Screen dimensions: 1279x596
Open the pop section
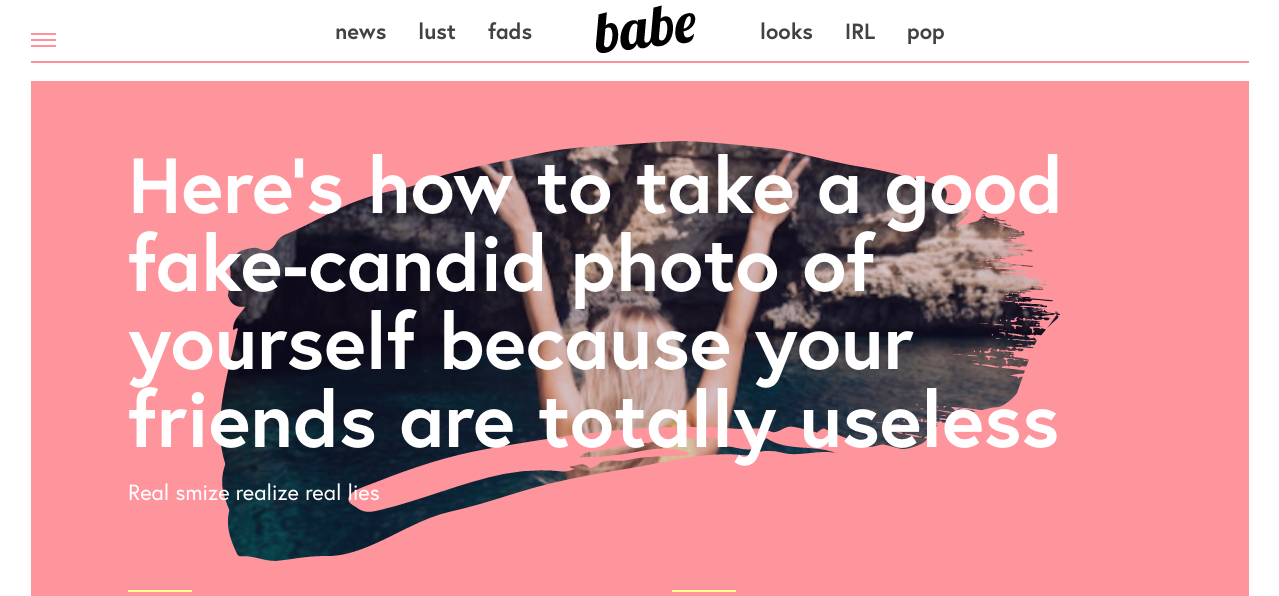point(926,33)
